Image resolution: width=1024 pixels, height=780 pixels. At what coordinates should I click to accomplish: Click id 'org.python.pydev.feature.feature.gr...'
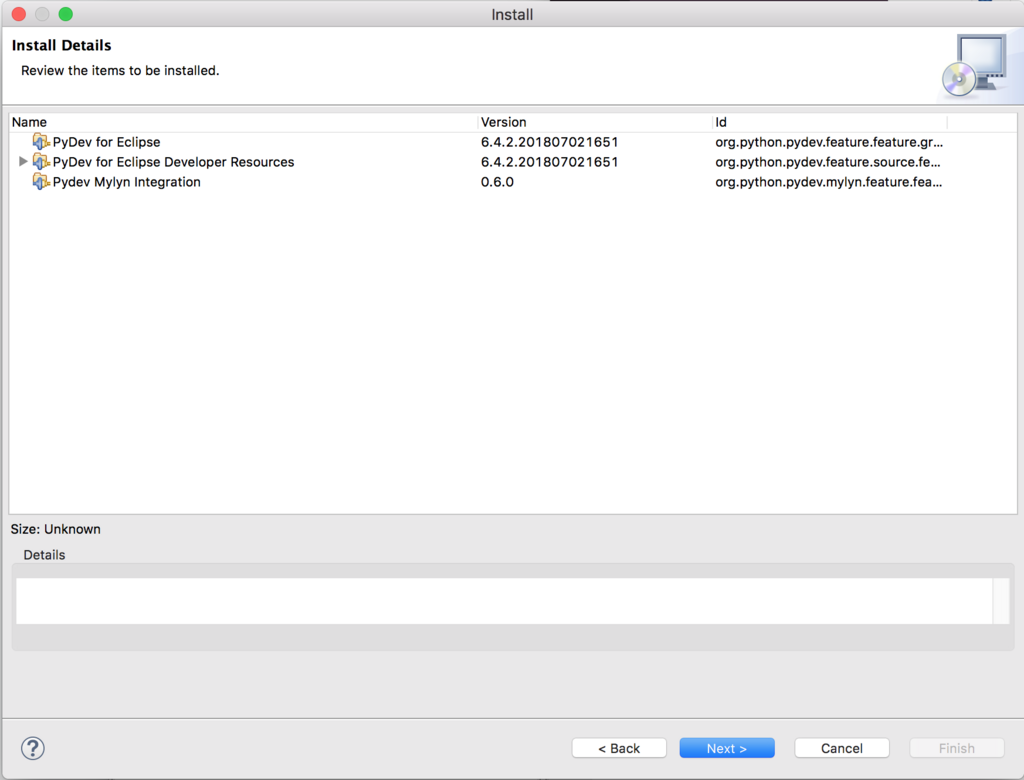click(829, 142)
